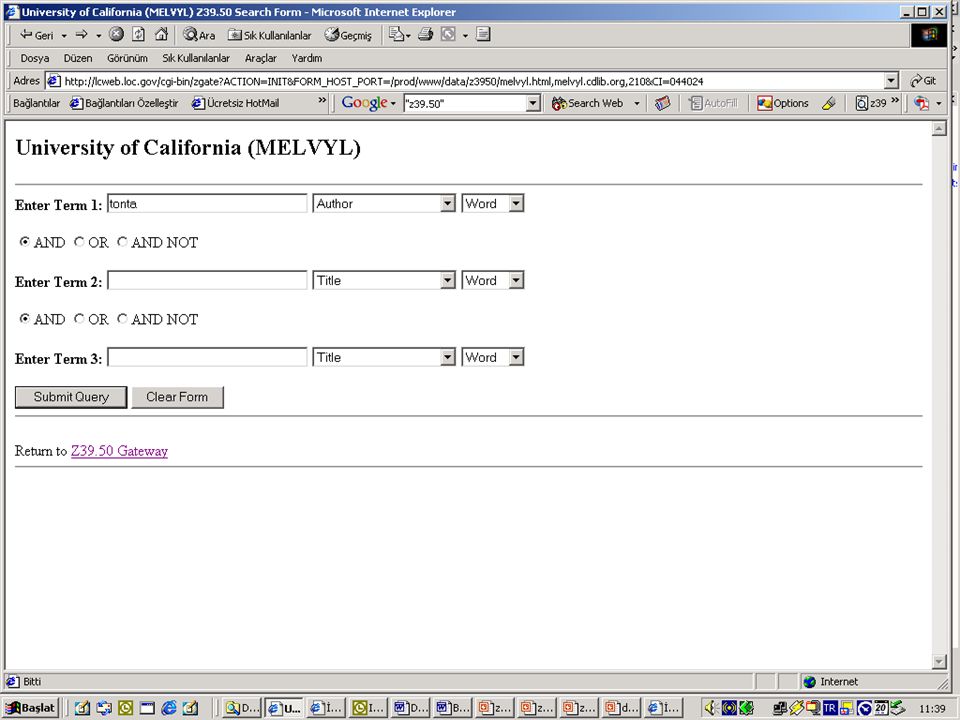The image size is (960, 720).
Task: Open the Geçmiş history button
Action: point(348,35)
